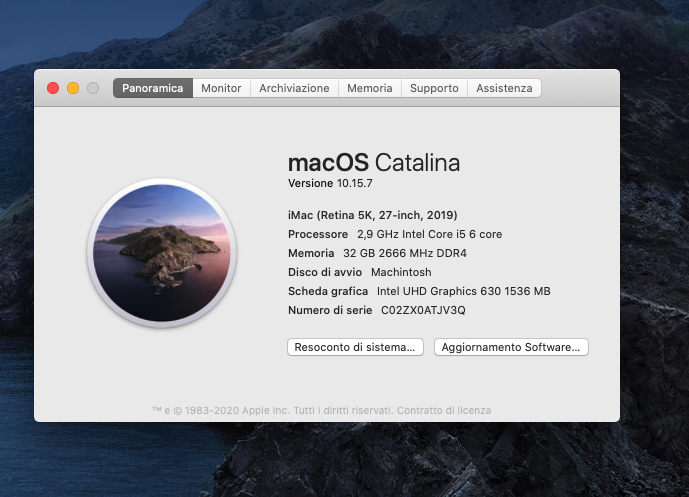Click the Versione 10.15.7 text

pyautogui.click(x=330, y=183)
